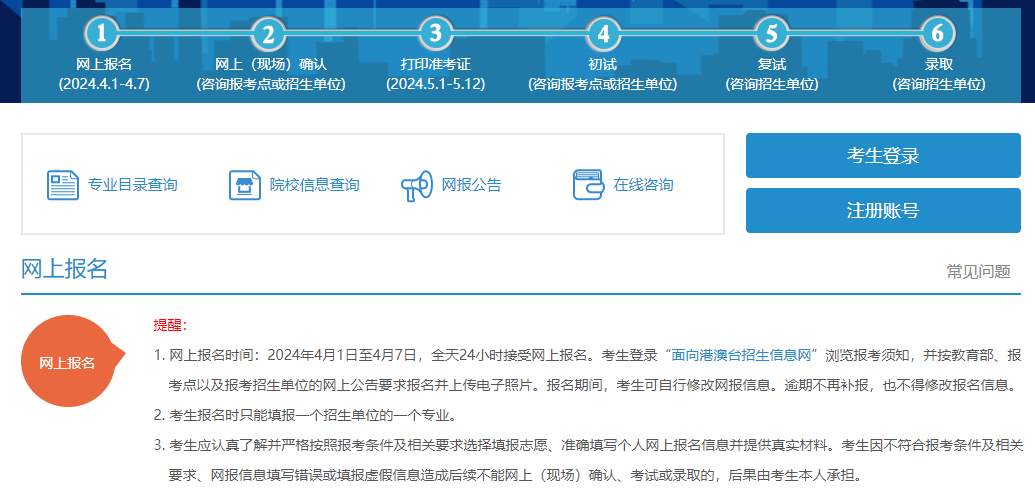This screenshot has height=492, width=1035.
Task: Click the line 考生报名时只能填报一个招生单位的一个专业
Action: (x=305, y=415)
